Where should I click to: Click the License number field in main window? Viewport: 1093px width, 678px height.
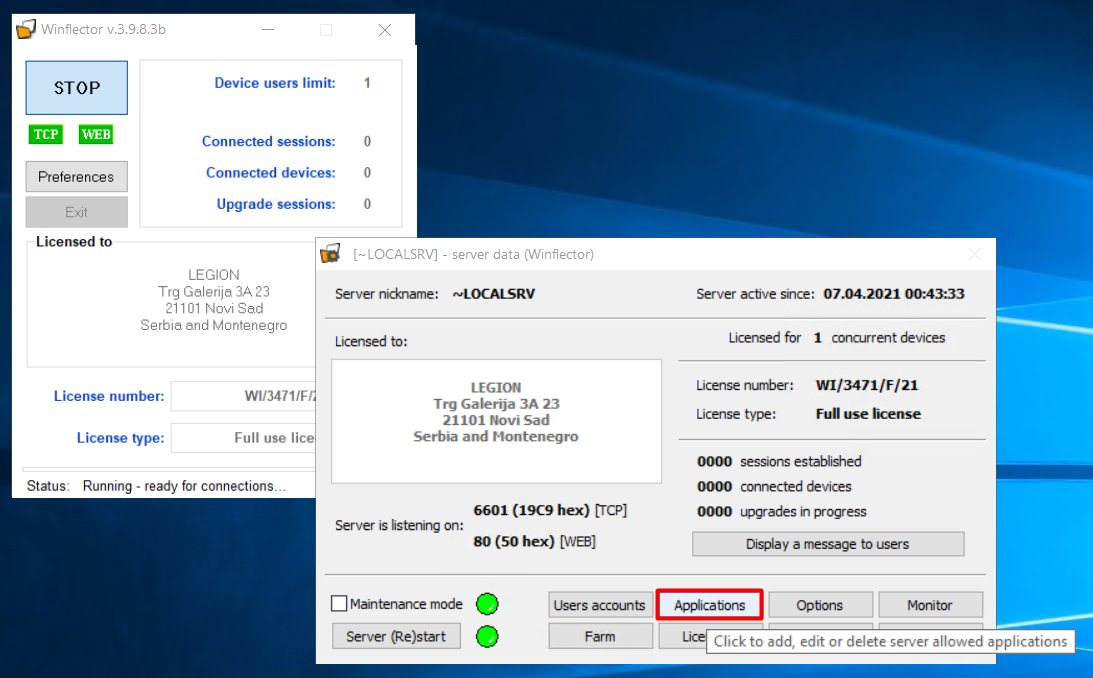click(x=243, y=396)
